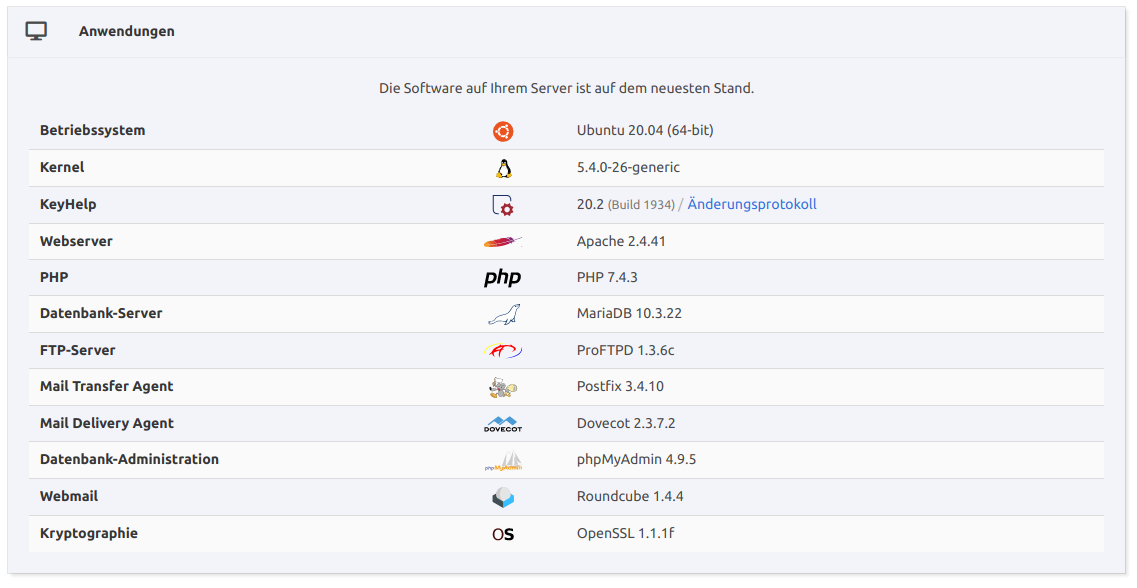Viewport: 1137px width, 588px height.
Task: Click the Postfix mail icon
Action: pos(502,387)
